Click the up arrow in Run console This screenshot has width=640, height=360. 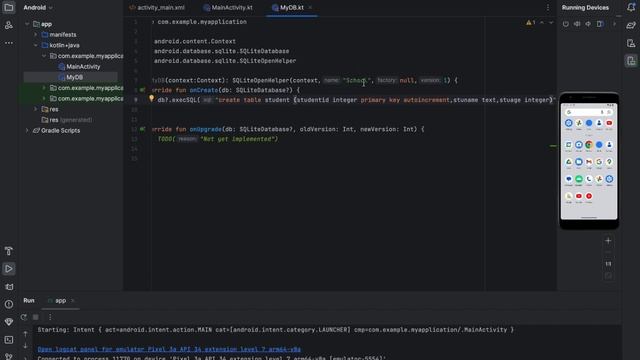[x=25, y=334]
